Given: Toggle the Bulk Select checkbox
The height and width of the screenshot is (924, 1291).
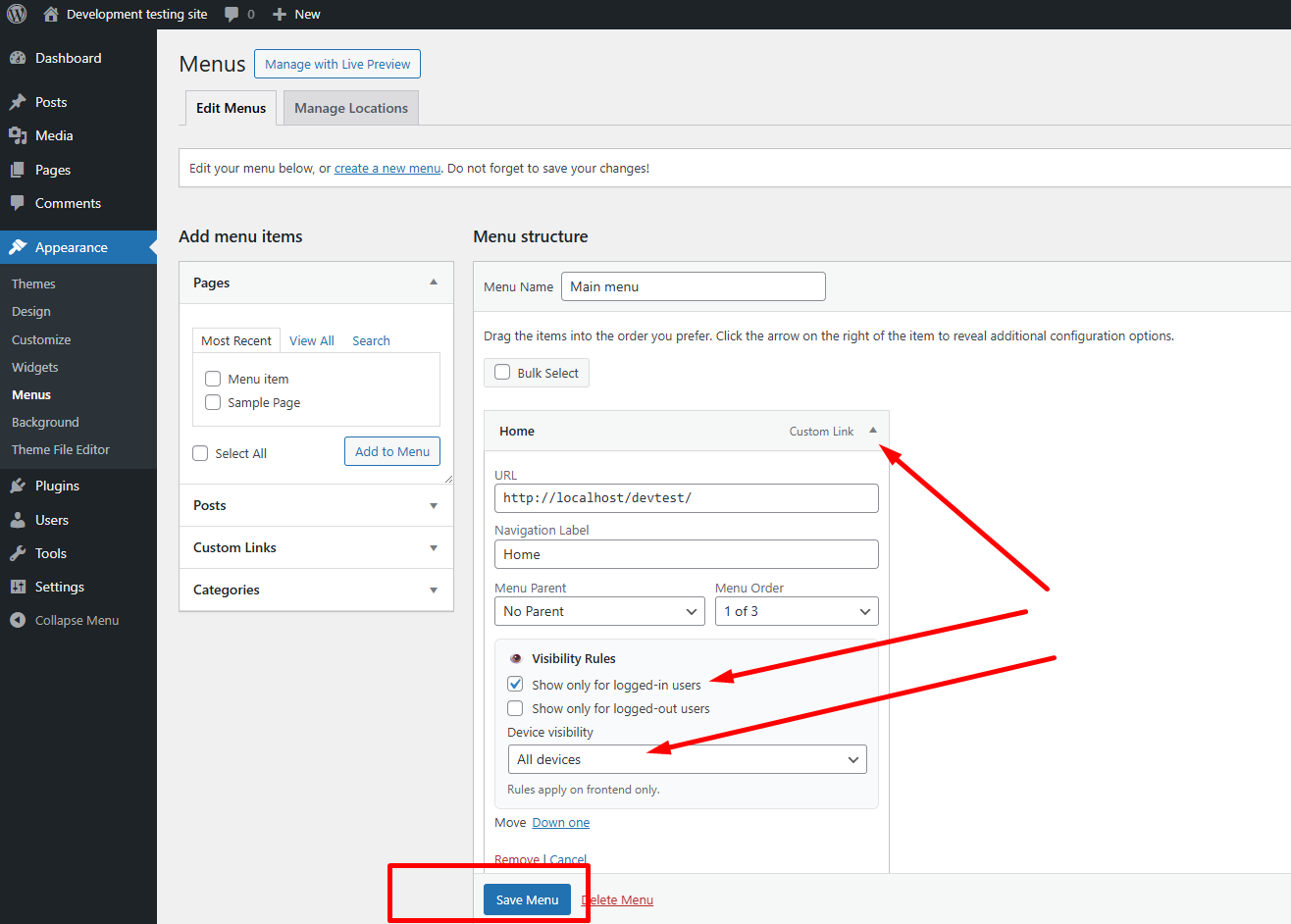Looking at the screenshot, I should click(502, 373).
